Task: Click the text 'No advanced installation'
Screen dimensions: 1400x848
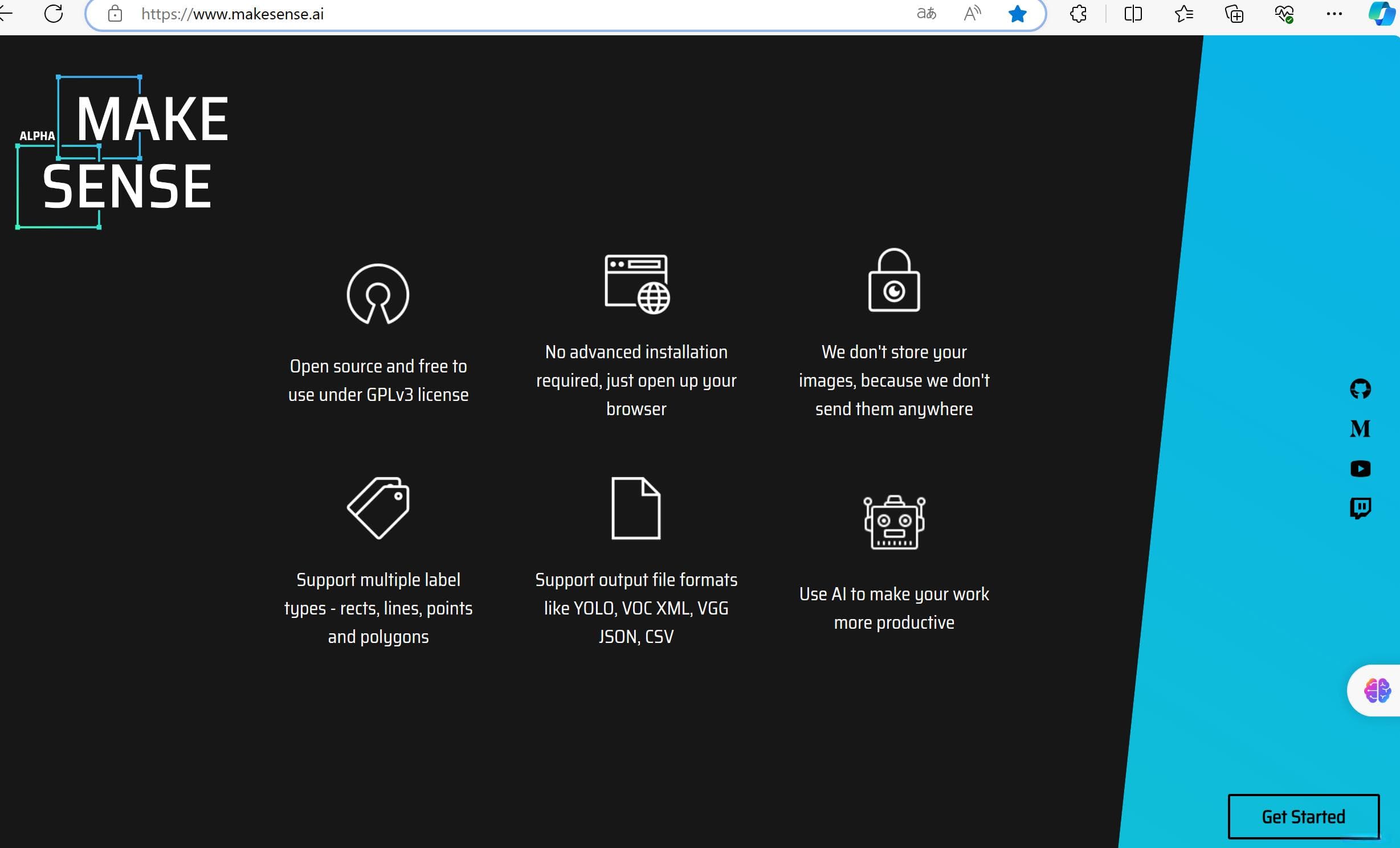Action: pyautogui.click(x=636, y=351)
